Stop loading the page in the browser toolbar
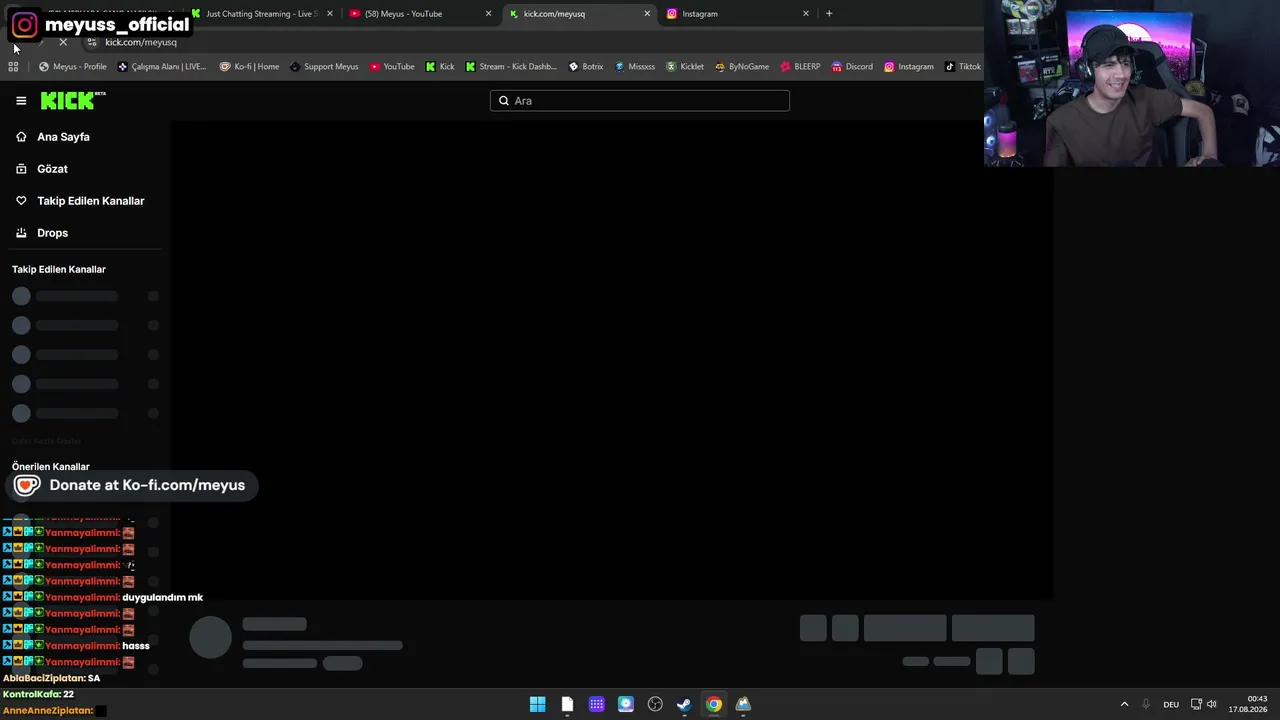This screenshot has height=720, width=1280. point(63,42)
